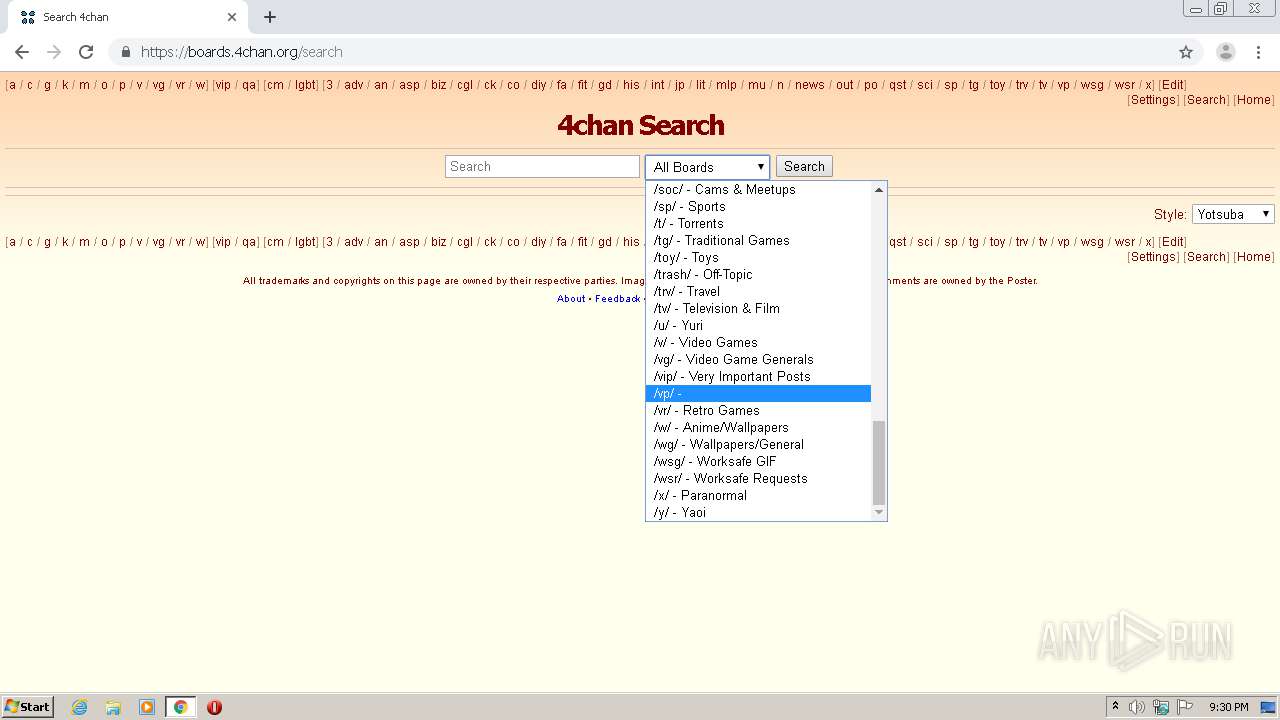Screen dimensions: 1280x720
Task: Choose /vg/ - Video Game Generals
Action: [x=758, y=359]
